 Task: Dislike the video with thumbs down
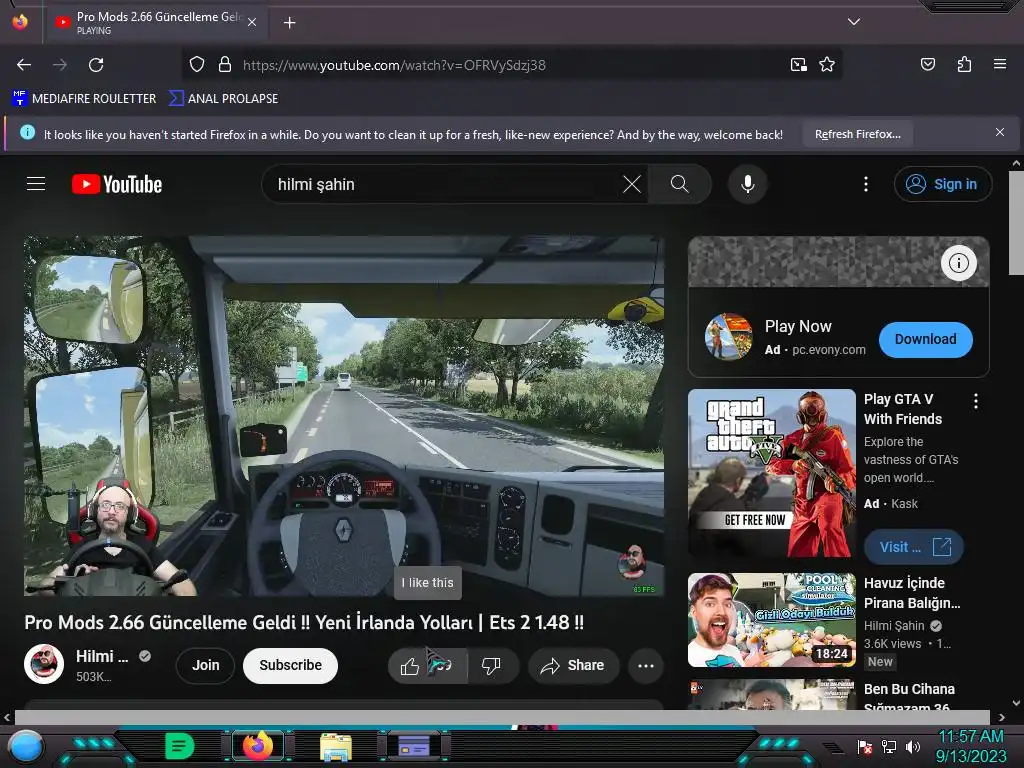(x=491, y=666)
